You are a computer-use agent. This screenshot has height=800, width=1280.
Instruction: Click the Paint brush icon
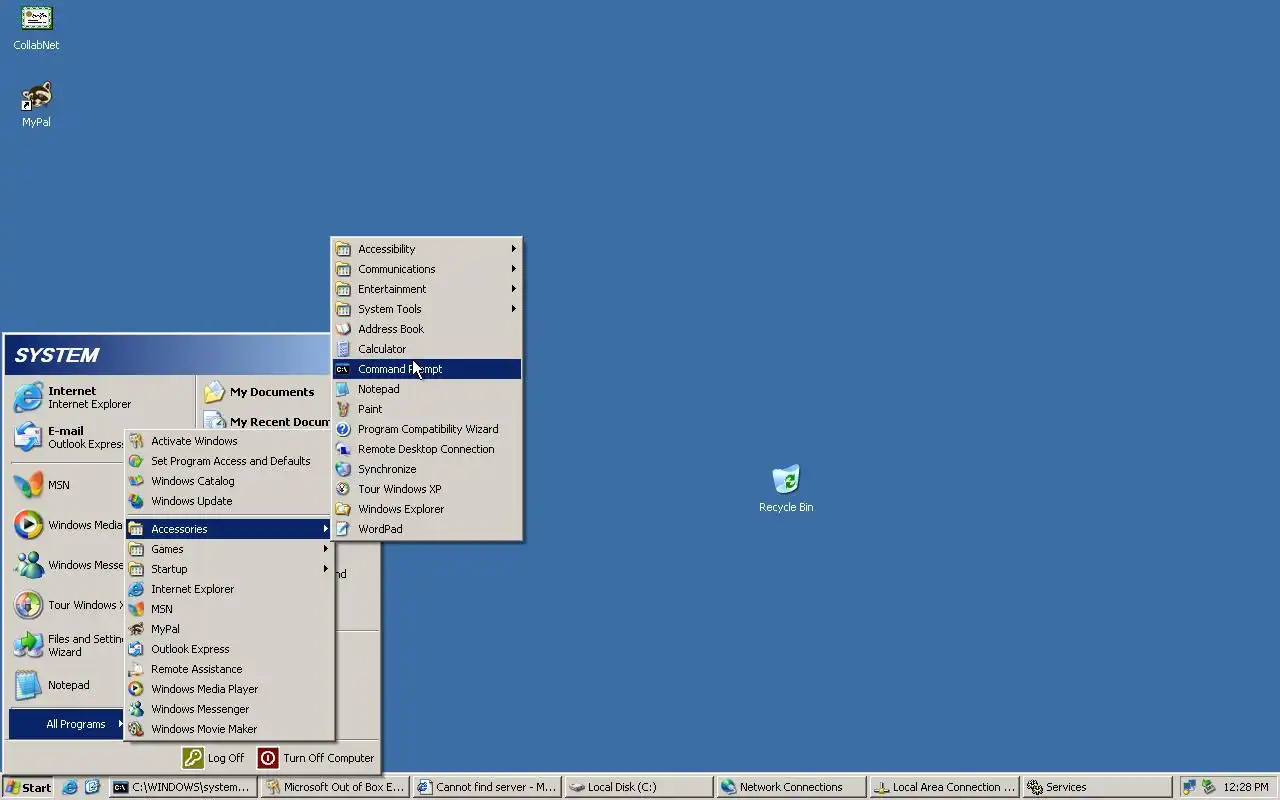pyautogui.click(x=343, y=409)
